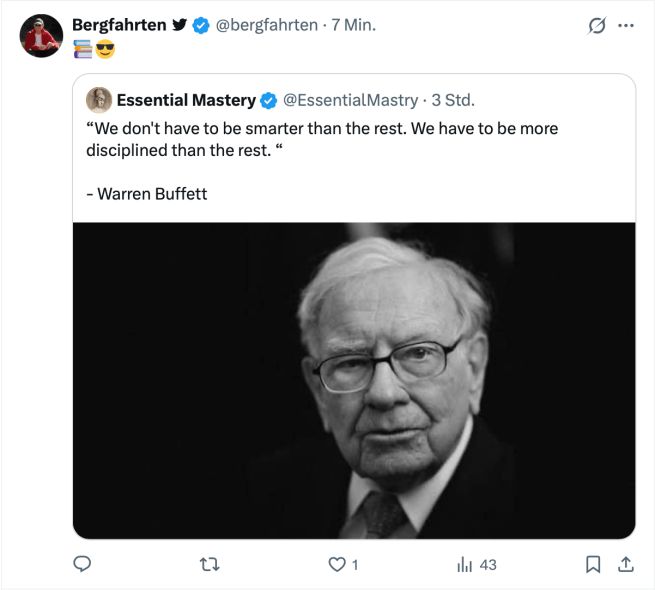Like the post with the heart

click(x=337, y=565)
